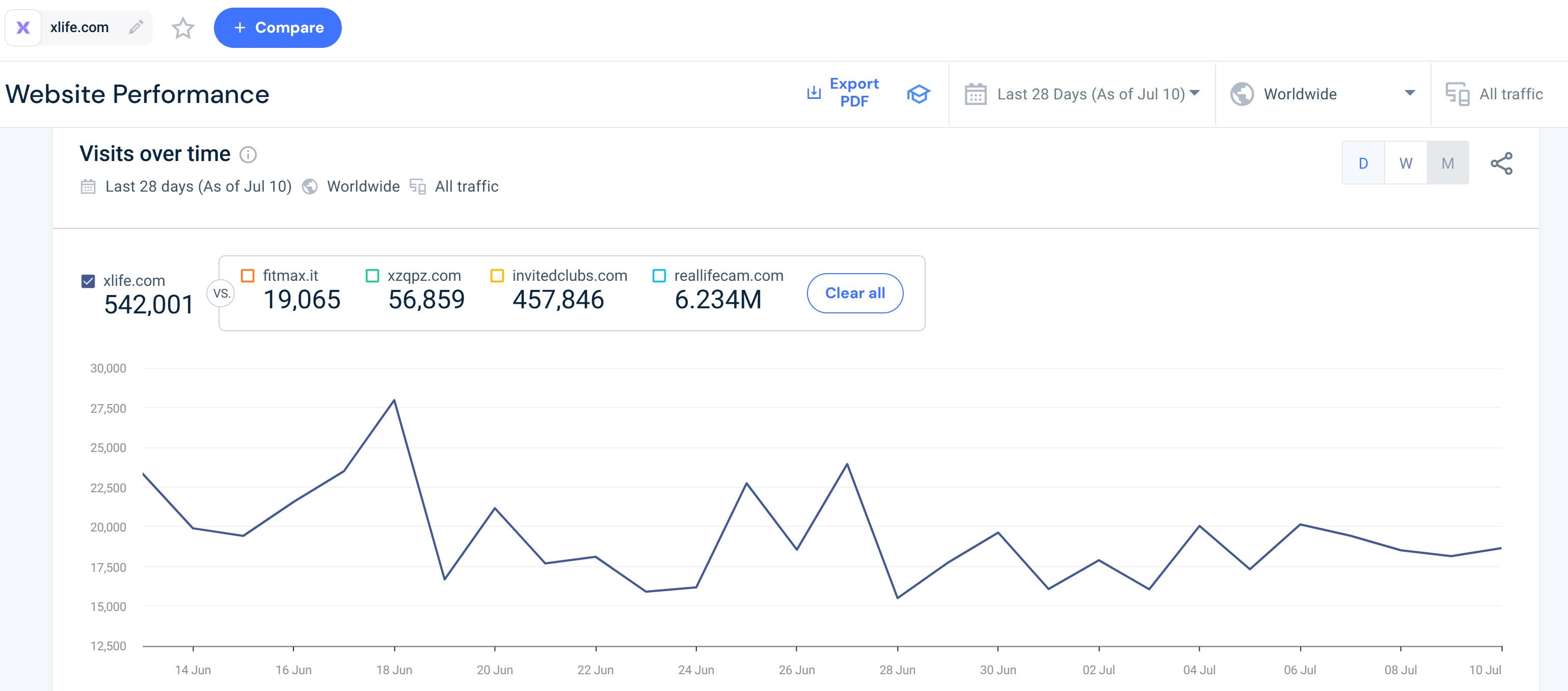Uncheck the xlife.com checkbox

(x=88, y=281)
